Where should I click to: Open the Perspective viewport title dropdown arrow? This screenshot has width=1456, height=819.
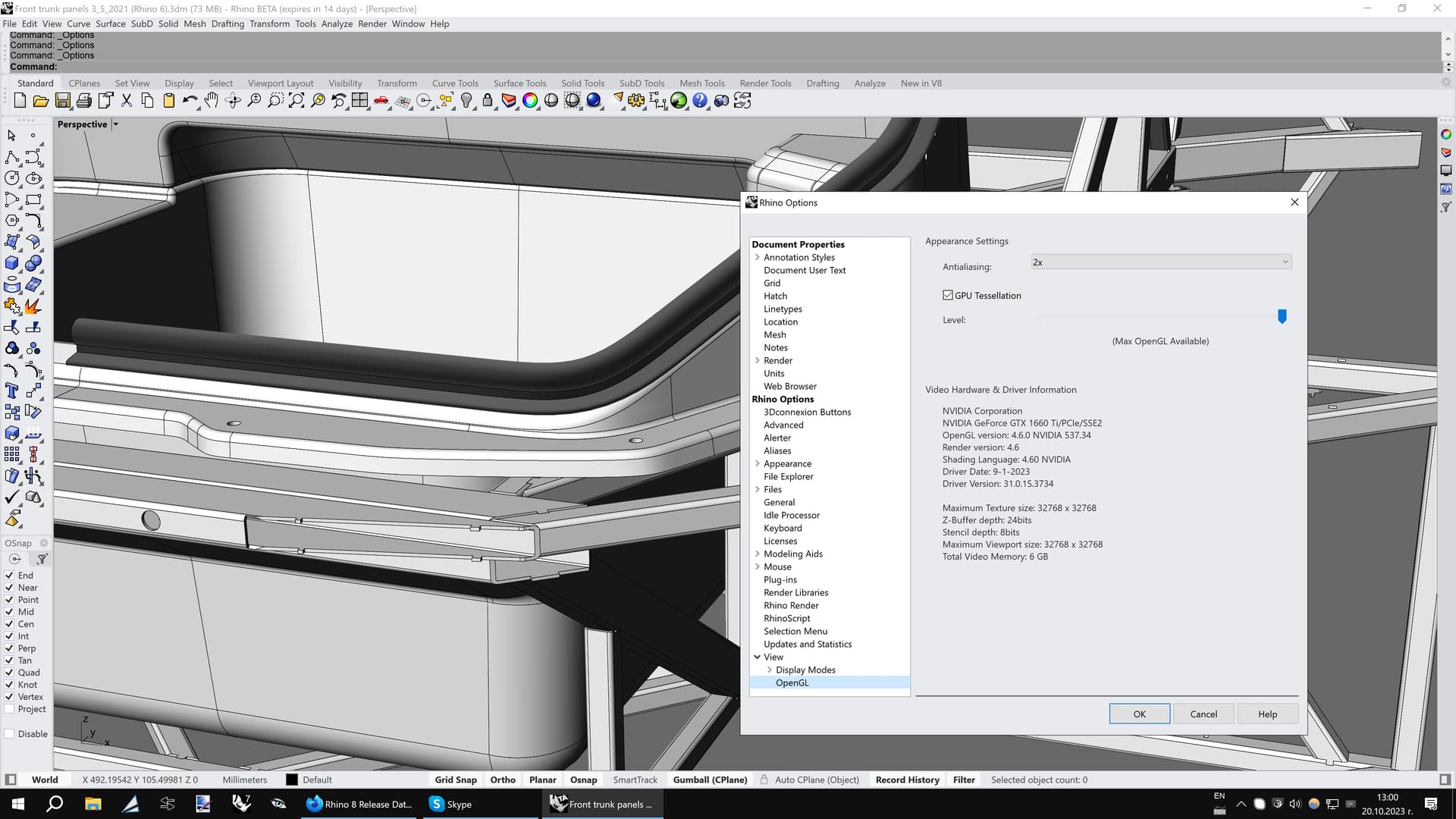116,124
